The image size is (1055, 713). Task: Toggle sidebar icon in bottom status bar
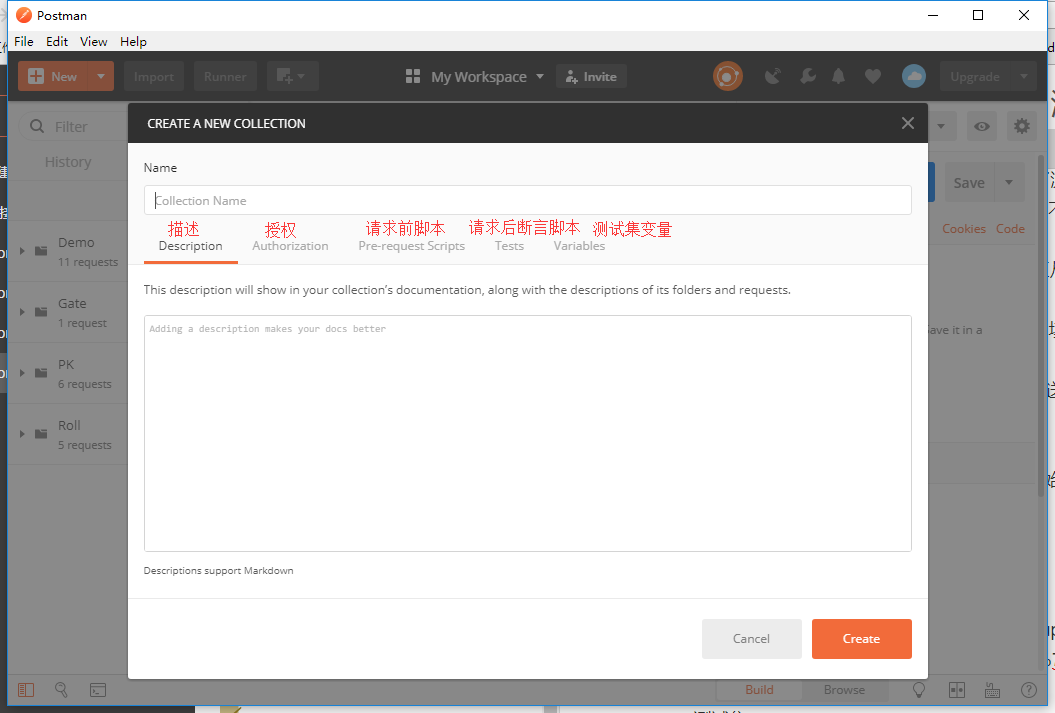[26, 689]
